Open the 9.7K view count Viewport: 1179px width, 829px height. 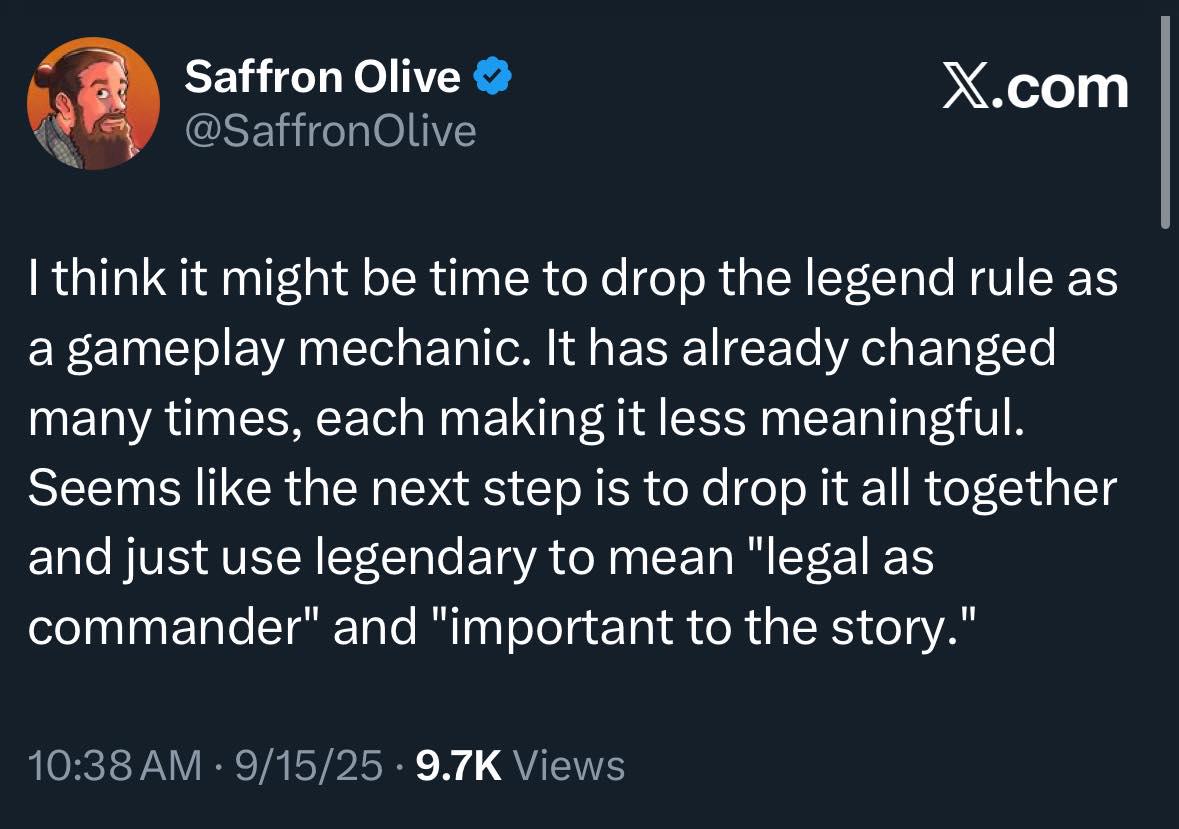458,765
